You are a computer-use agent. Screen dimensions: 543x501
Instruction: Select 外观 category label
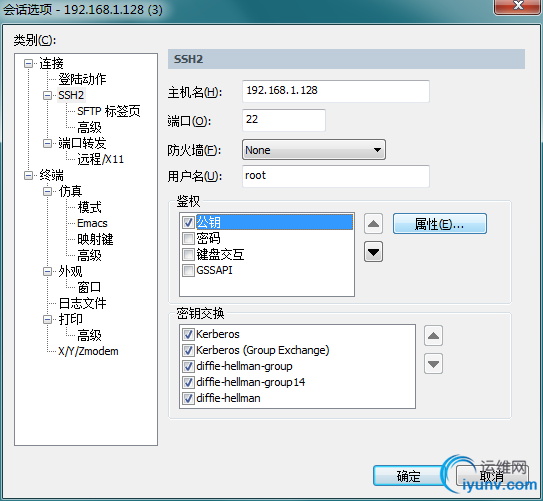point(70,271)
